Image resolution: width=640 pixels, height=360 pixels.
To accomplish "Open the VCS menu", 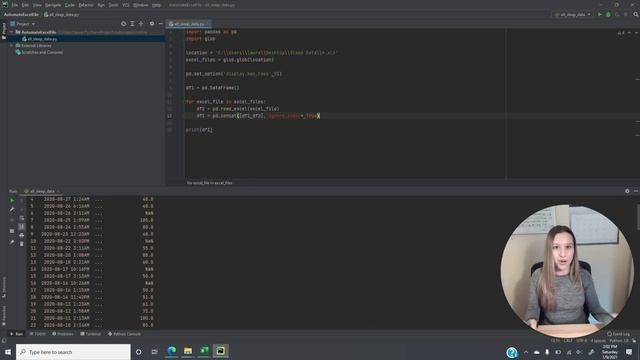I will 126,5.
